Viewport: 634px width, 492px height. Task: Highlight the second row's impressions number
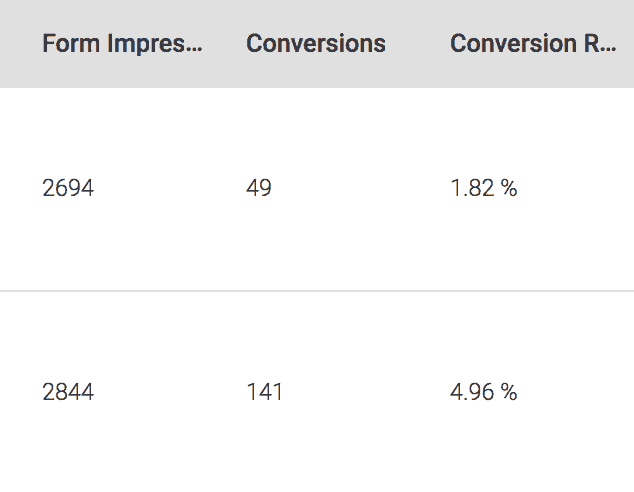(x=68, y=392)
